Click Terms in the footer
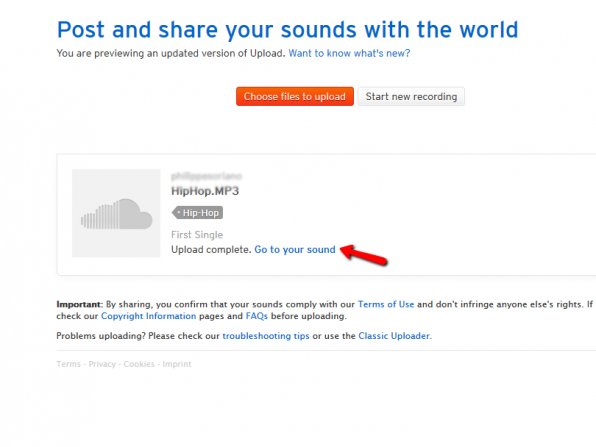 click(x=68, y=364)
